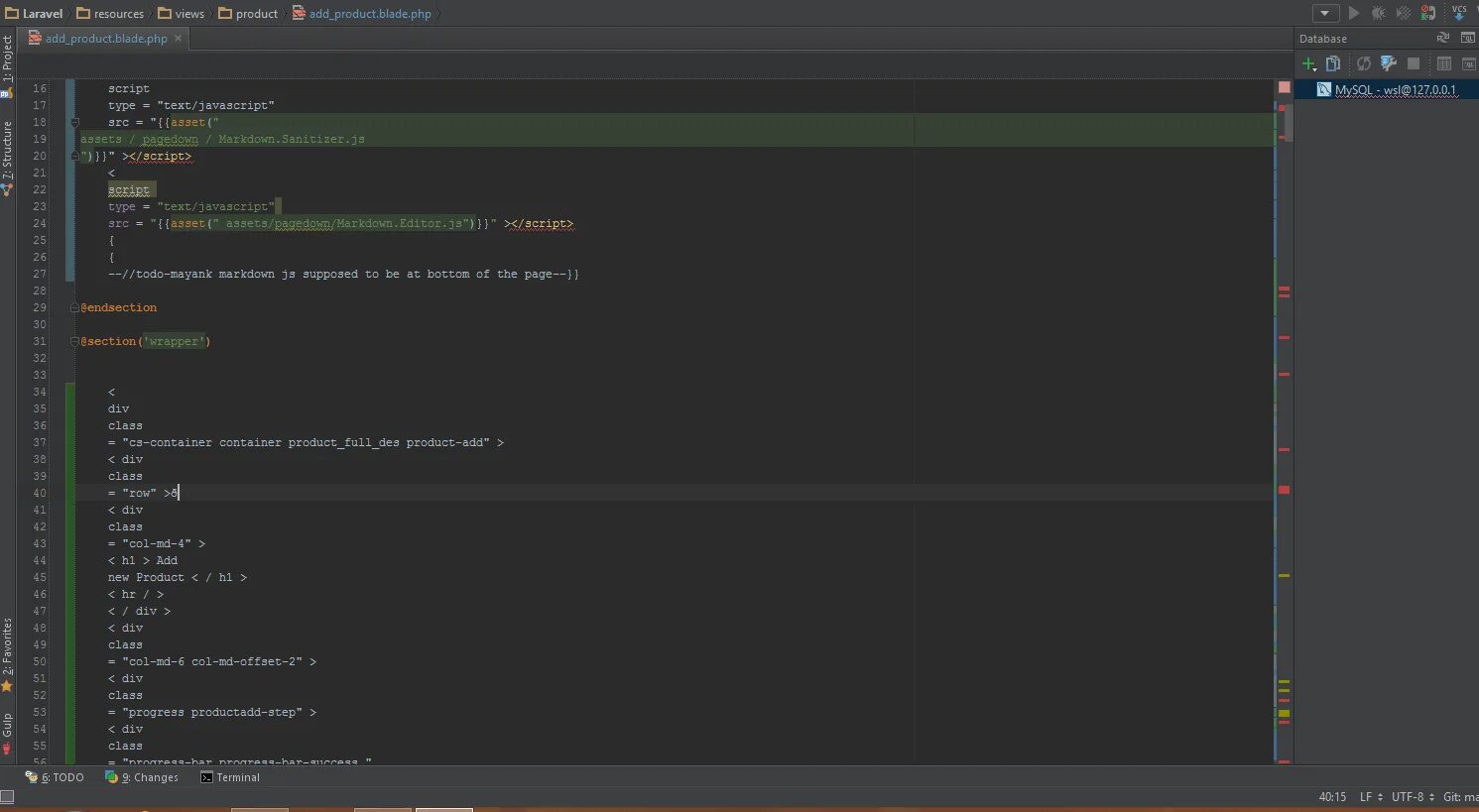Stop database action square icon
The image size is (1479, 812).
[x=1414, y=63]
